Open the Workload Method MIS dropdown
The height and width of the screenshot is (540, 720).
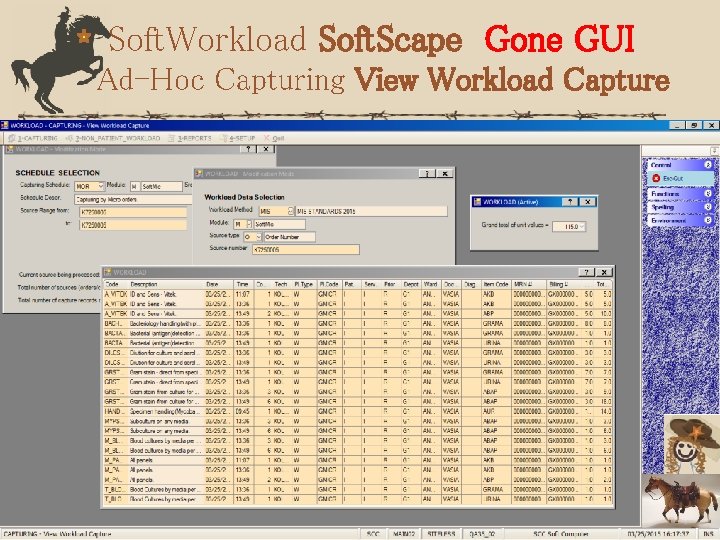[290, 211]
